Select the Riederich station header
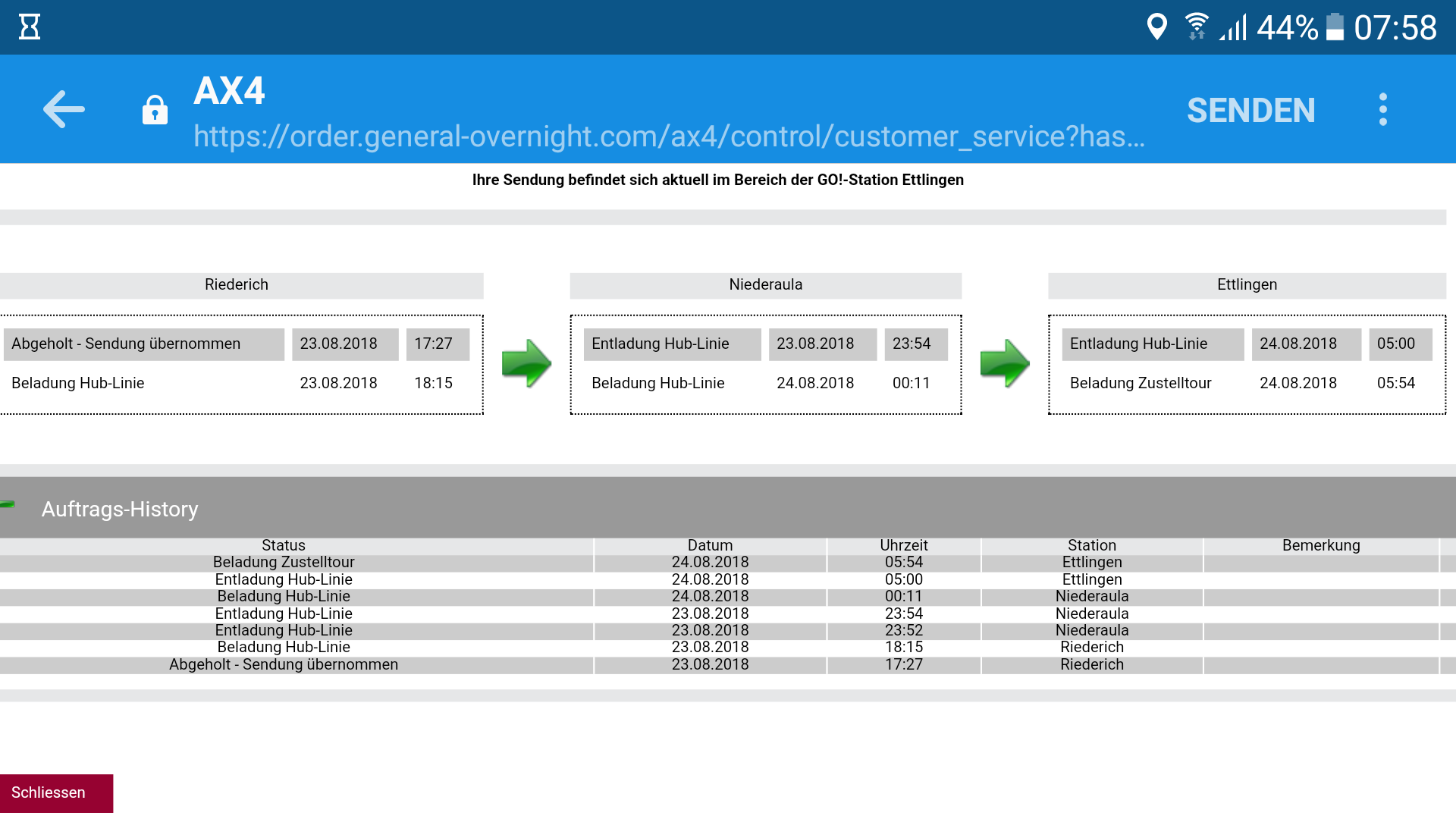 (241, 285)
